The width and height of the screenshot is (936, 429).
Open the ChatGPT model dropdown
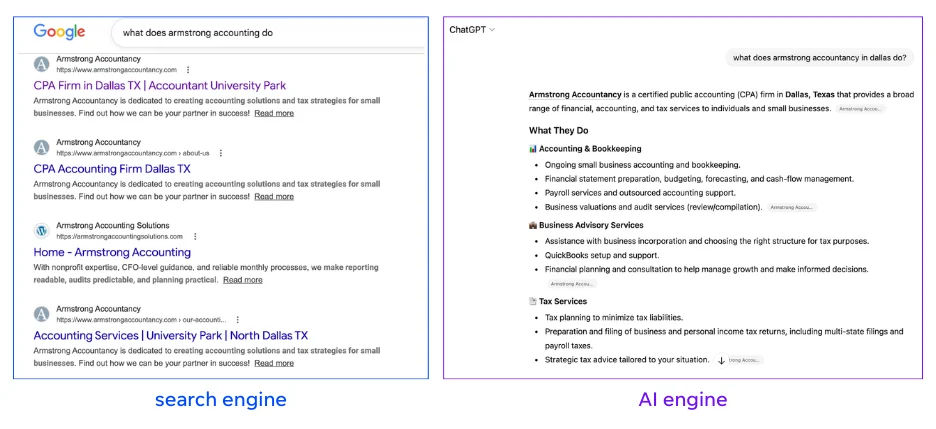(472, 30)
